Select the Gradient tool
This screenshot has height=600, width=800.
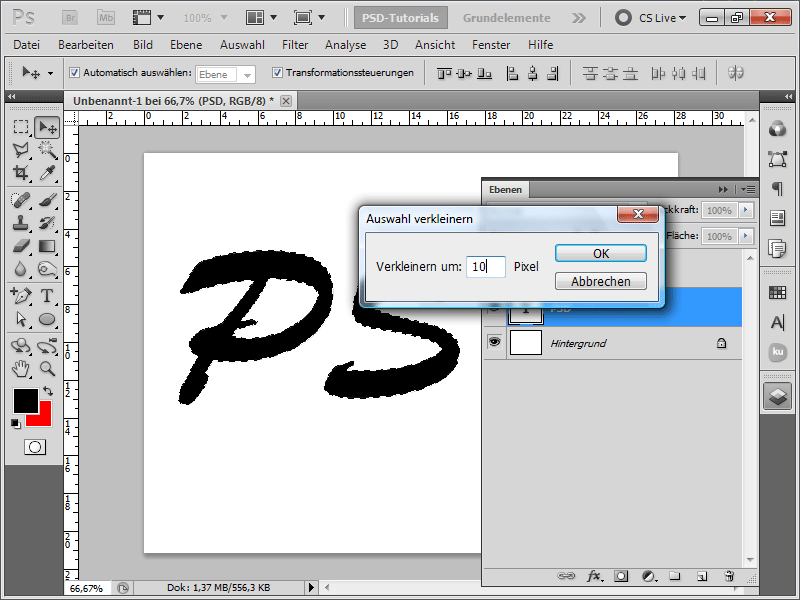point(47,246)
